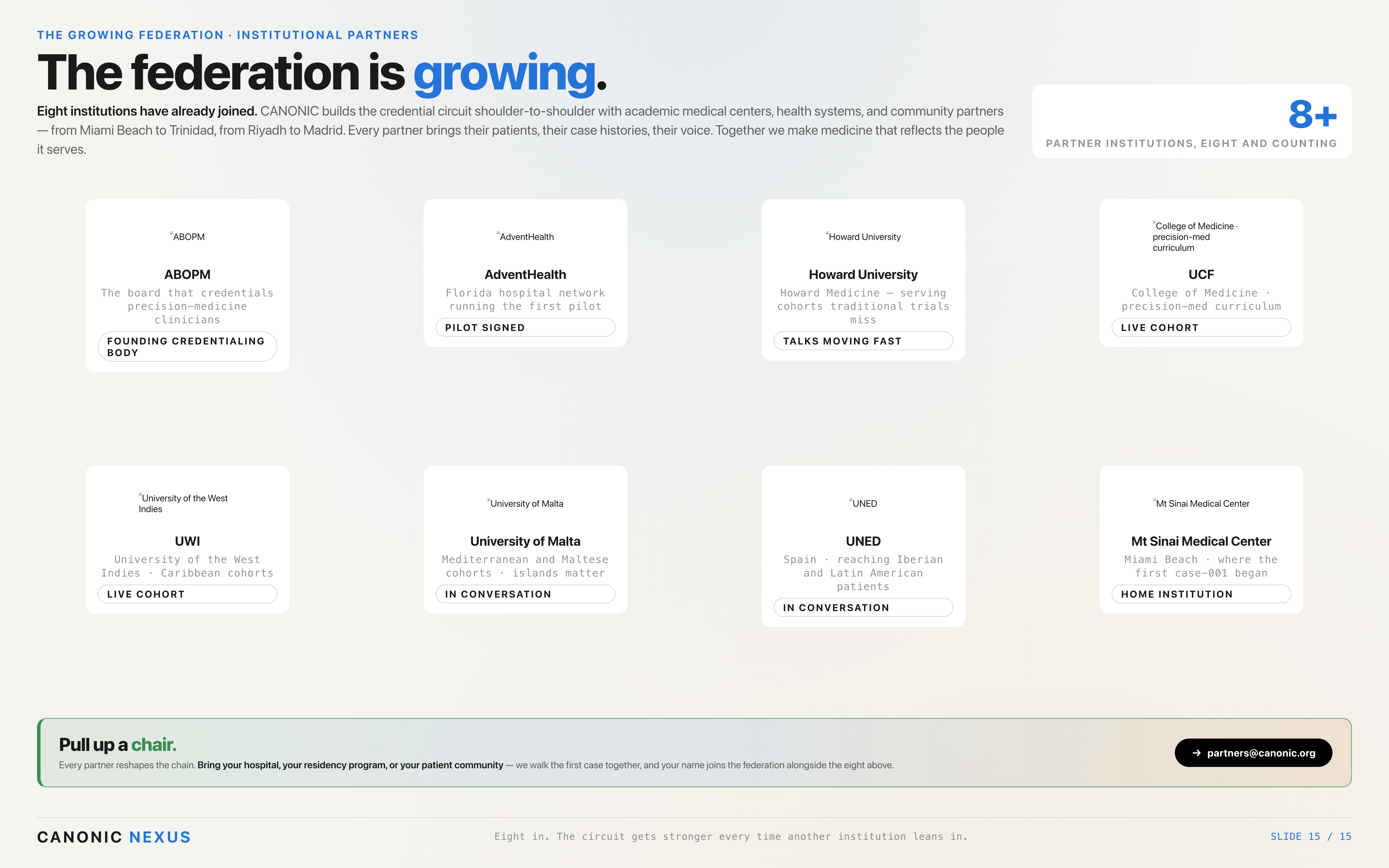This screenshot has width=1389, height=868.
Task: Click the University of Malta logo placeholder
Action: 525,503
